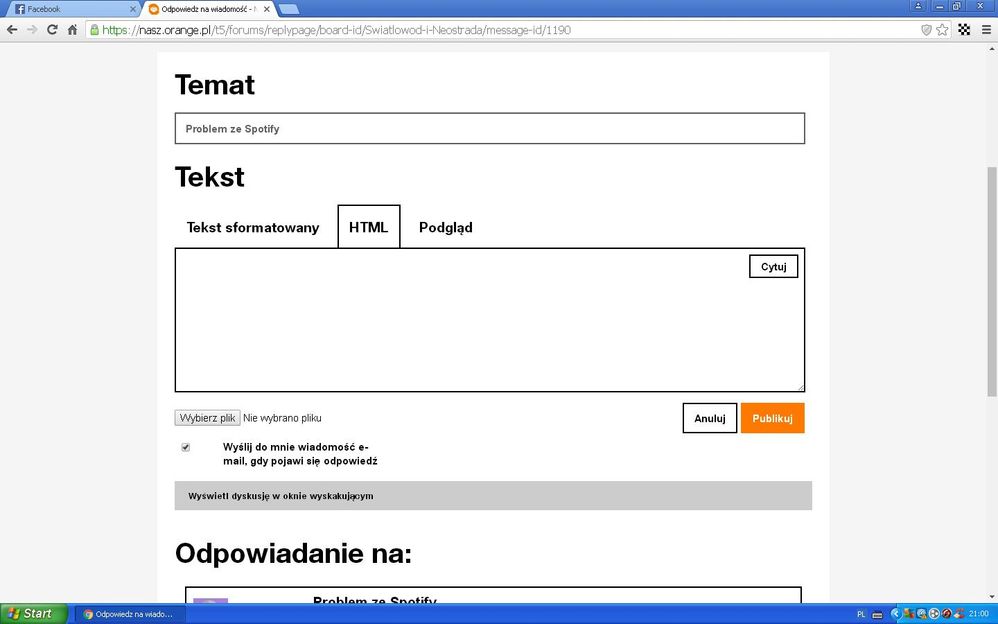Screen dimensions: 998x624
Task: Click the back navigation arrow
Action: 11,30
